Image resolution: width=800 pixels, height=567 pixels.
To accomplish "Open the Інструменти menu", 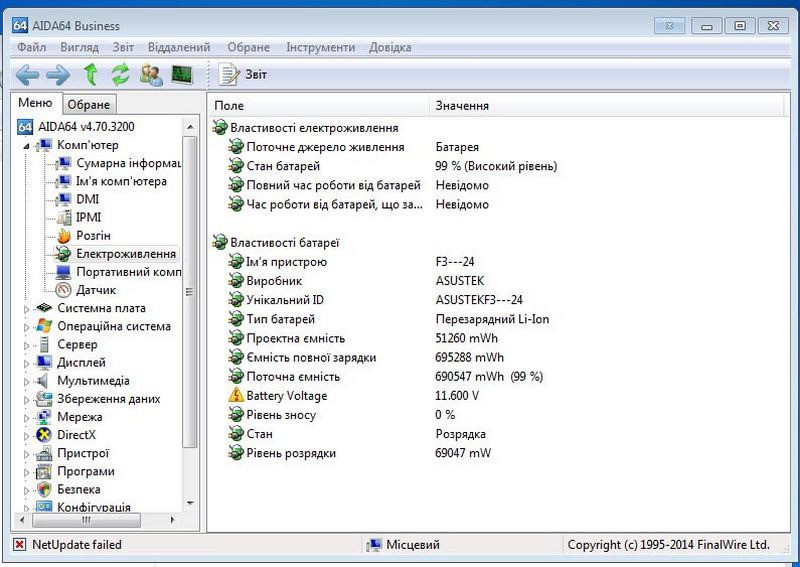I will click(x=320, y=47).
